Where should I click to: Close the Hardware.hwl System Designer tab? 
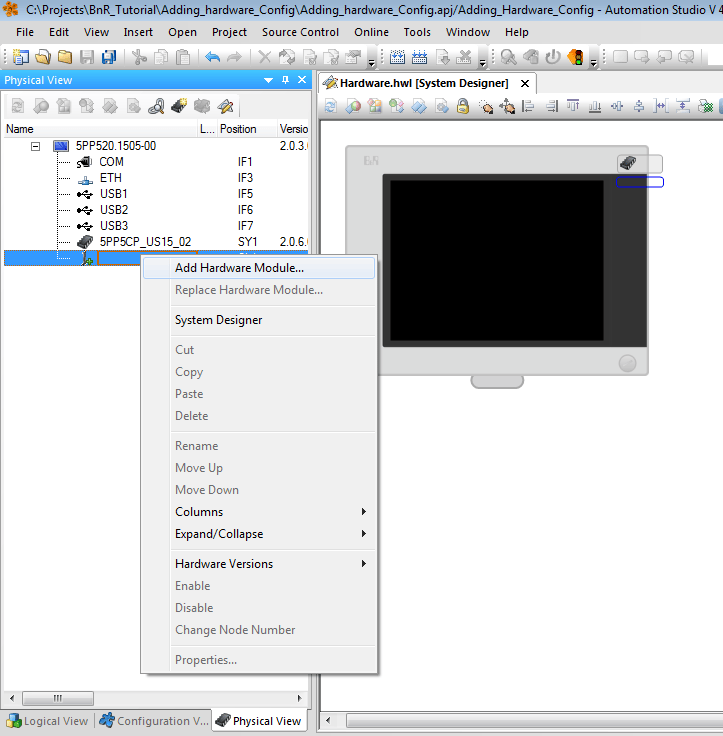tap(525, 84)
